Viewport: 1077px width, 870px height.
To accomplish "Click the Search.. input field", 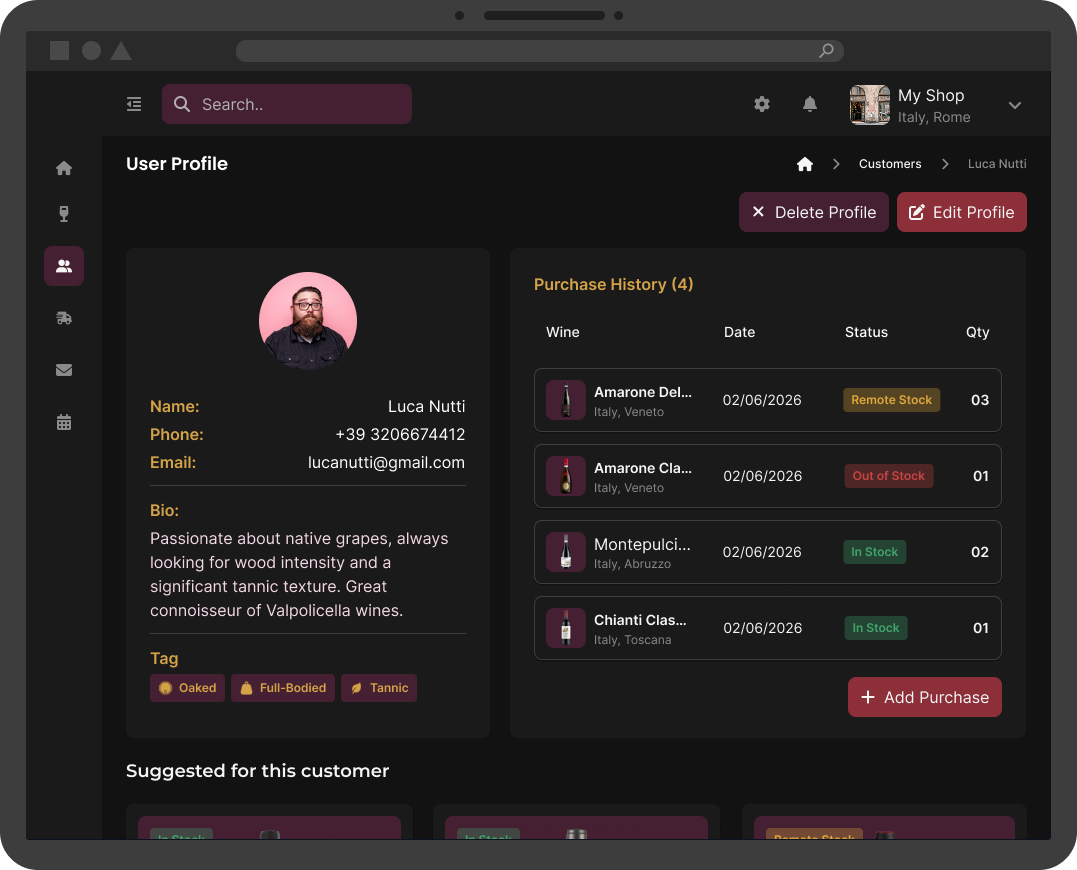I will (x=287, y=104).
